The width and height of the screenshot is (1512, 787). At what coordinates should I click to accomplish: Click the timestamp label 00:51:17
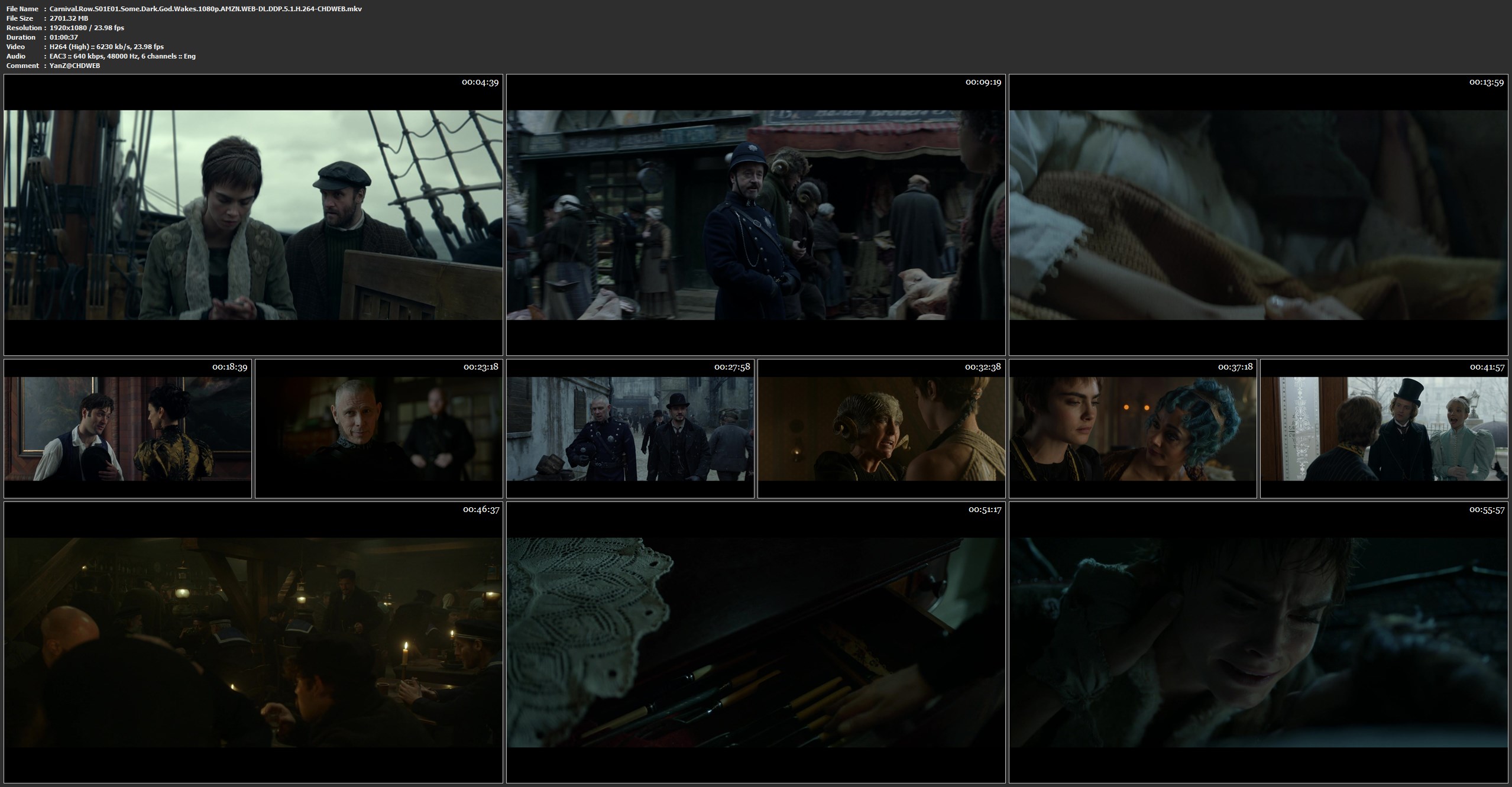pyautogui.click(x=985, y=510)
